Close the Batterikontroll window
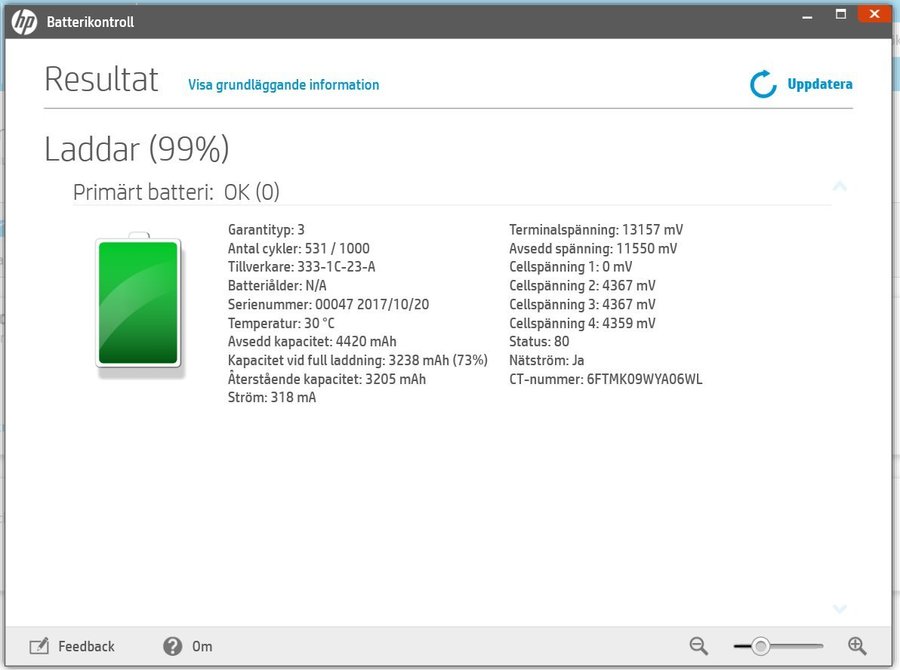Viewport: 900px width, 670px height. pos(875,14)
